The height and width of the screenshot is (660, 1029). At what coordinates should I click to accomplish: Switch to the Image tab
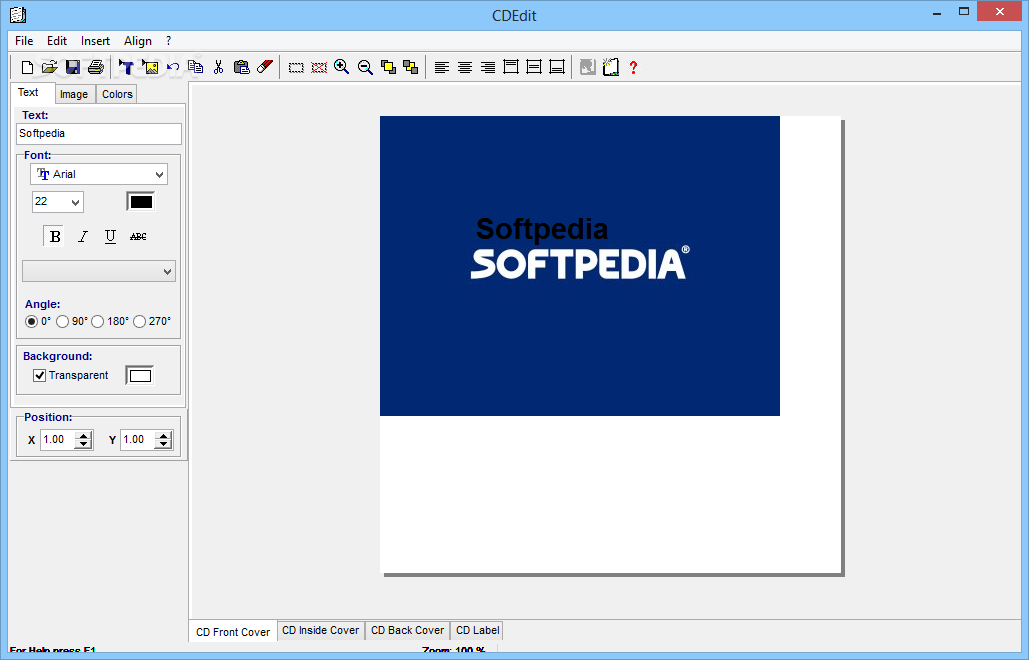coord(74,94)
